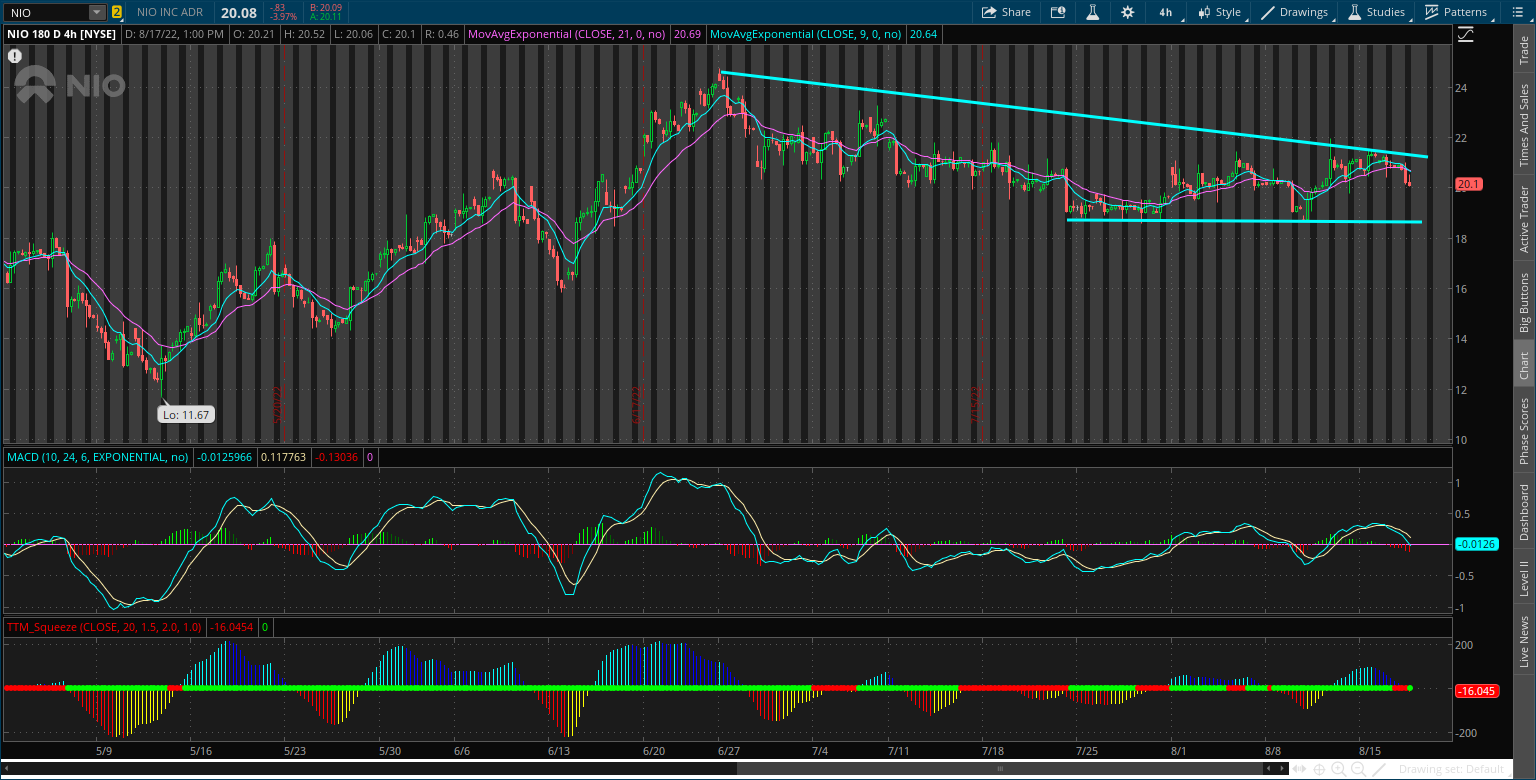This screenshot has height=780, width=1536.
Task: Click the -16.045 TTM Squeeze value tag
Action: (1476, 690)
